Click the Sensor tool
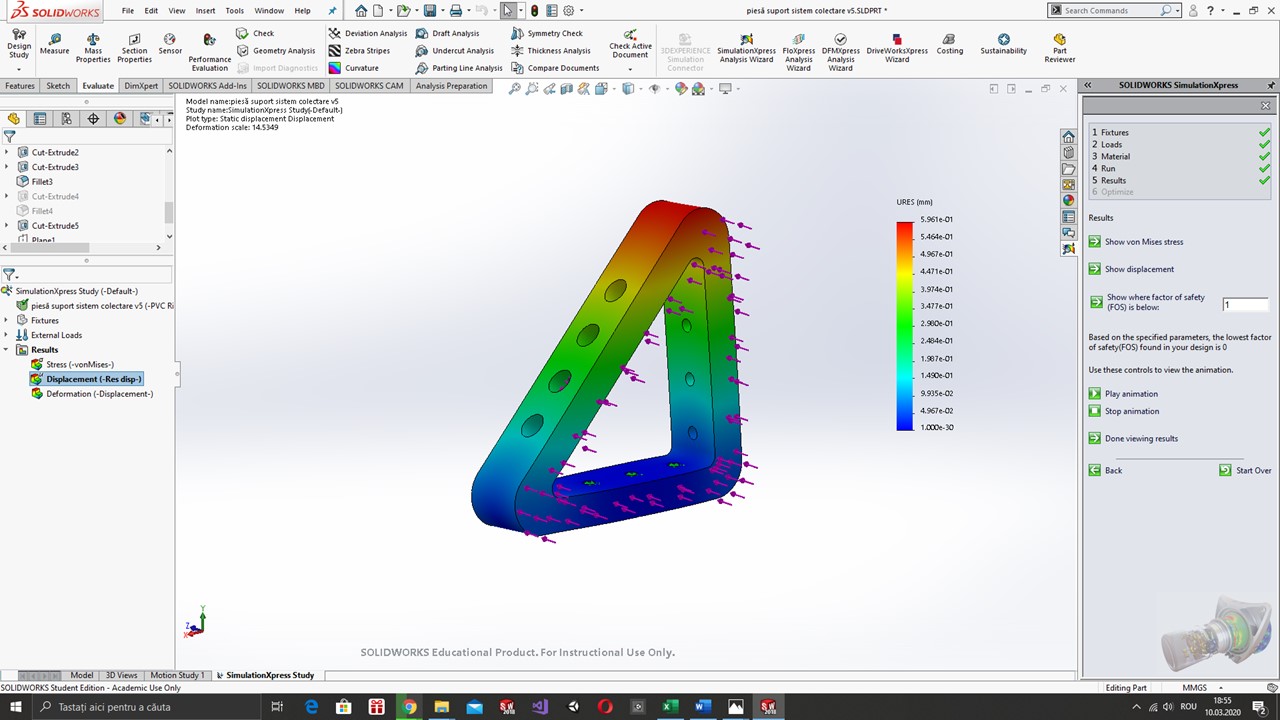Screen dimensions: 1280x720 (x=170, y=45)
